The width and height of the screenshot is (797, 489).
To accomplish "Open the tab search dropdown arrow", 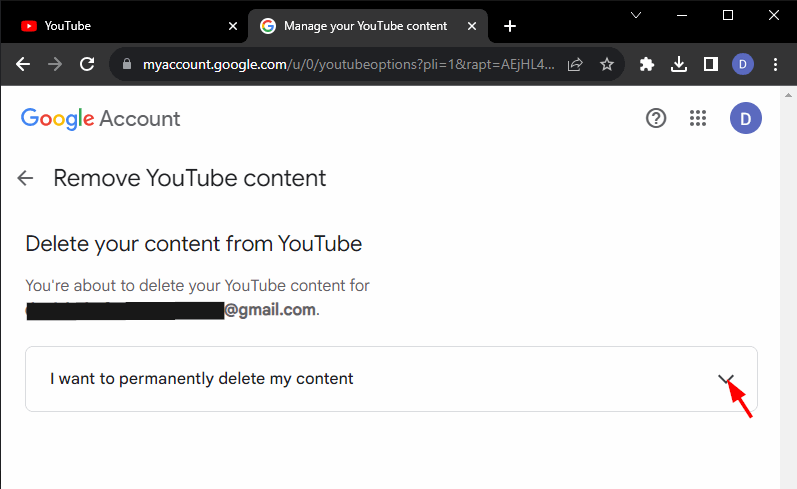I will pos(634,15).
